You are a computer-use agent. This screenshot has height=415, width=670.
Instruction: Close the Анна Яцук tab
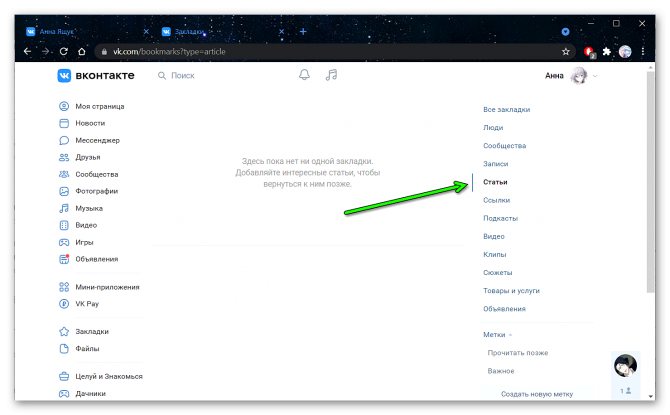146,32
